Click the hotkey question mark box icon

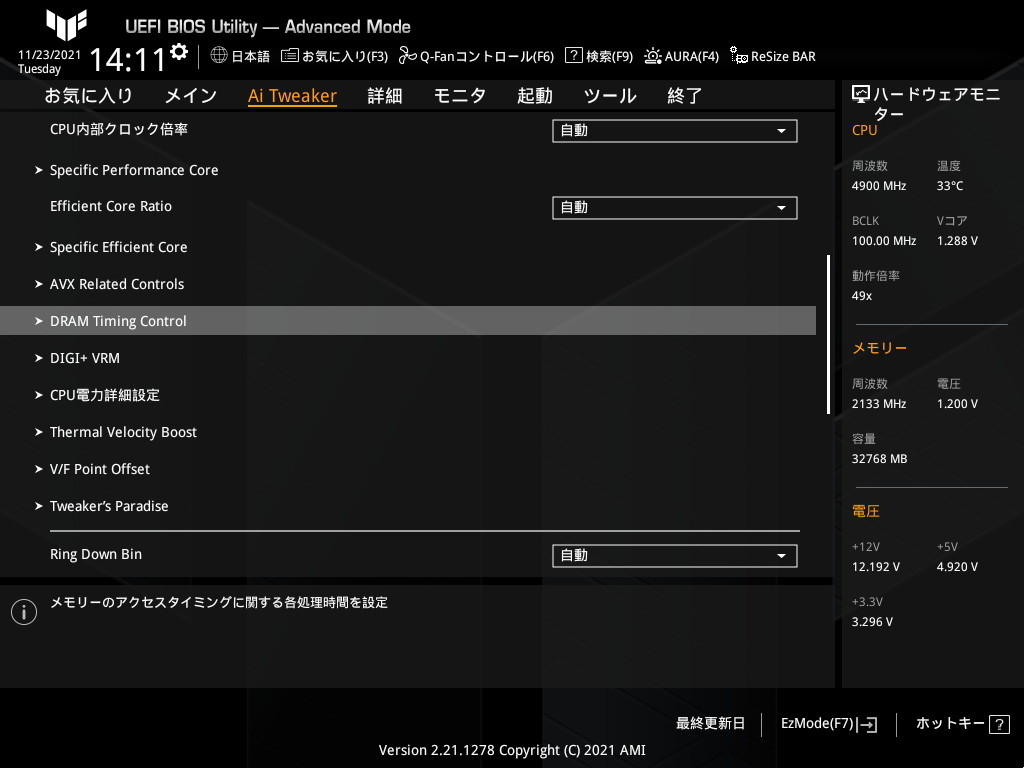(x=999, y=724)
